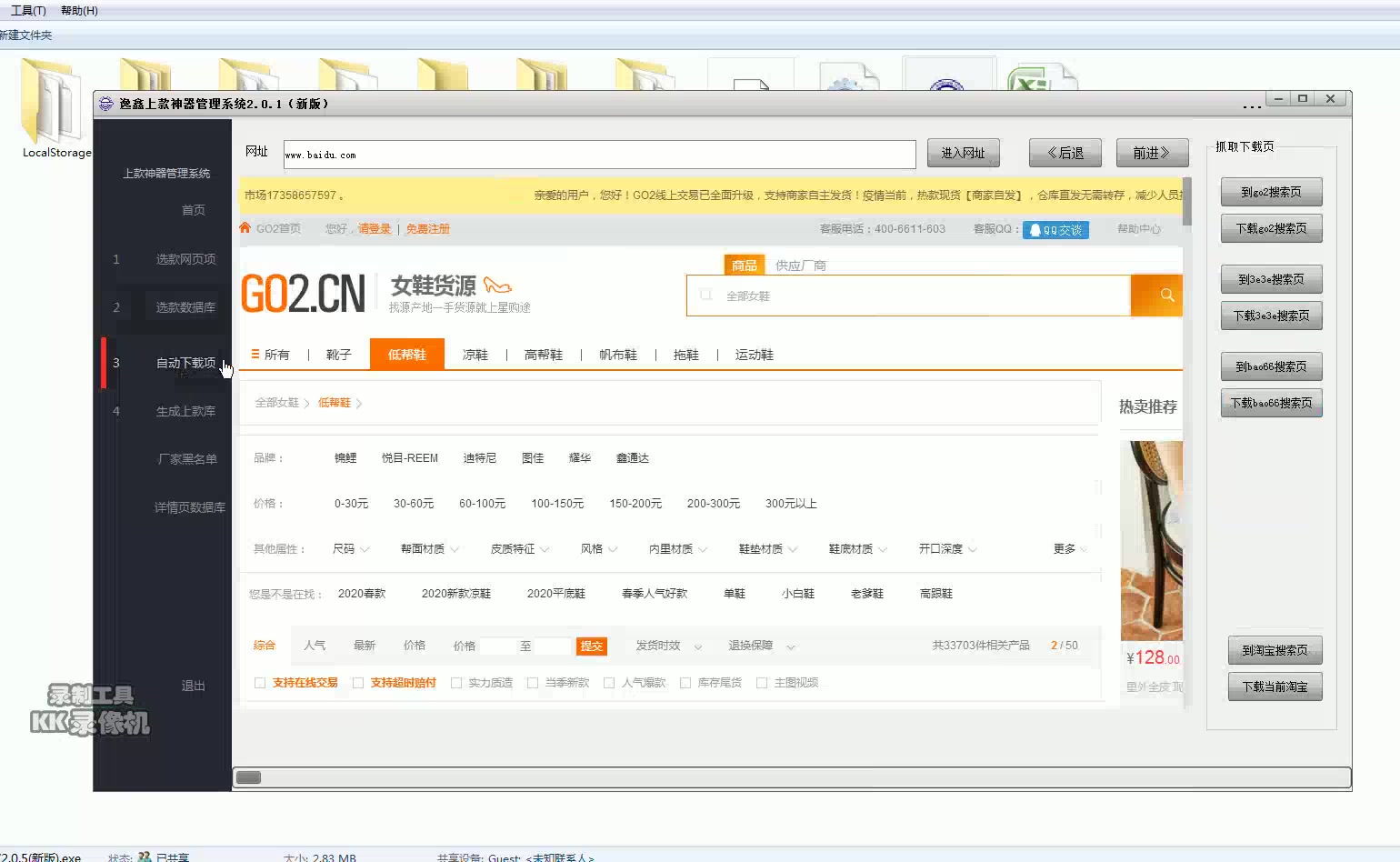Expand the 内里材质 filter dropdown
Image resolution: width=1400 pixels, height=862 pixels.
point(678,549)
